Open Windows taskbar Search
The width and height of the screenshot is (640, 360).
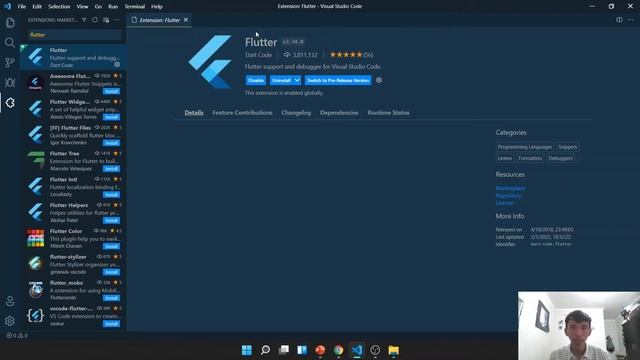[x=265, y=350]
